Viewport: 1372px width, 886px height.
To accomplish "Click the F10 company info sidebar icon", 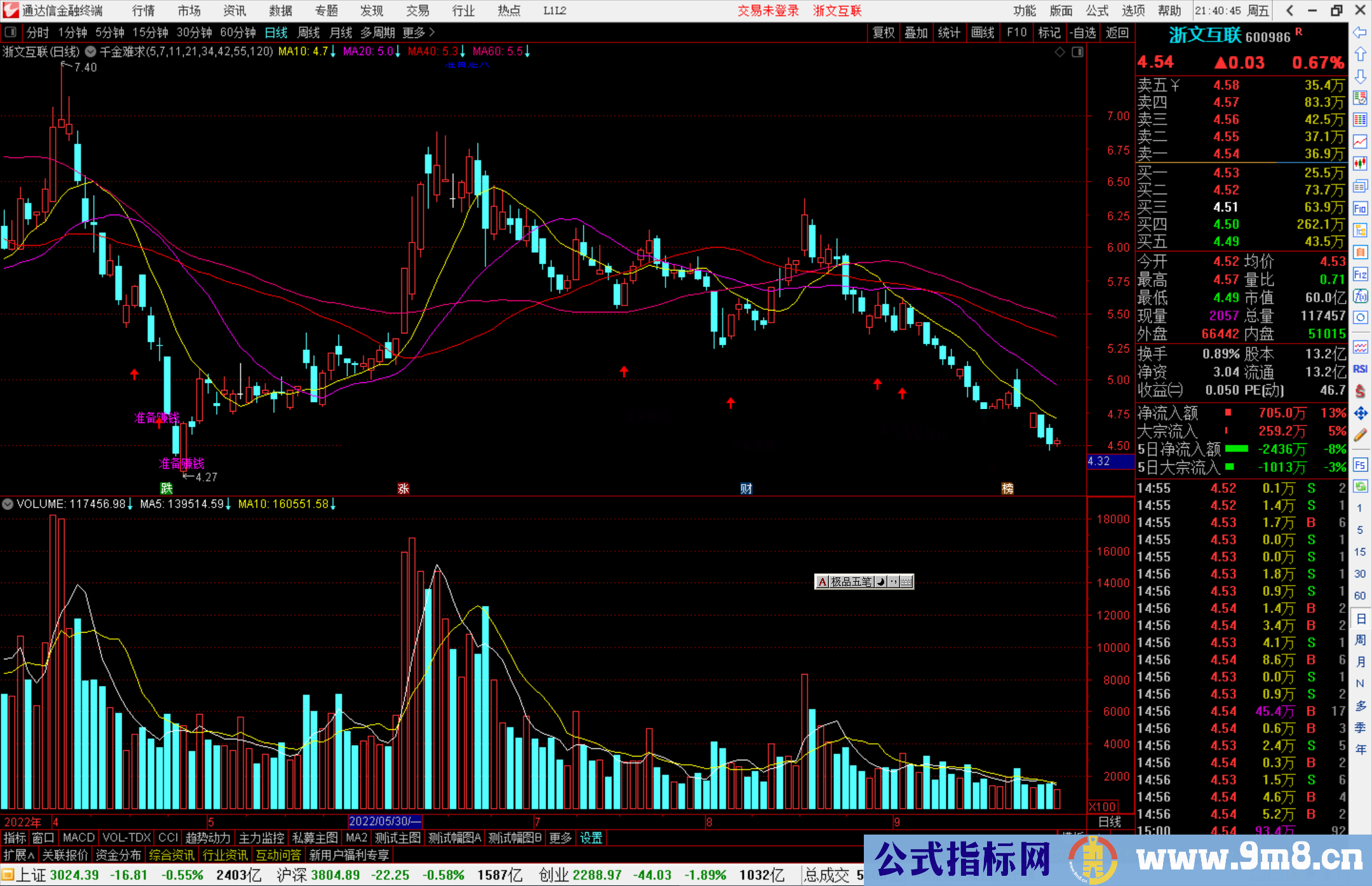I will coord(1360,209).
